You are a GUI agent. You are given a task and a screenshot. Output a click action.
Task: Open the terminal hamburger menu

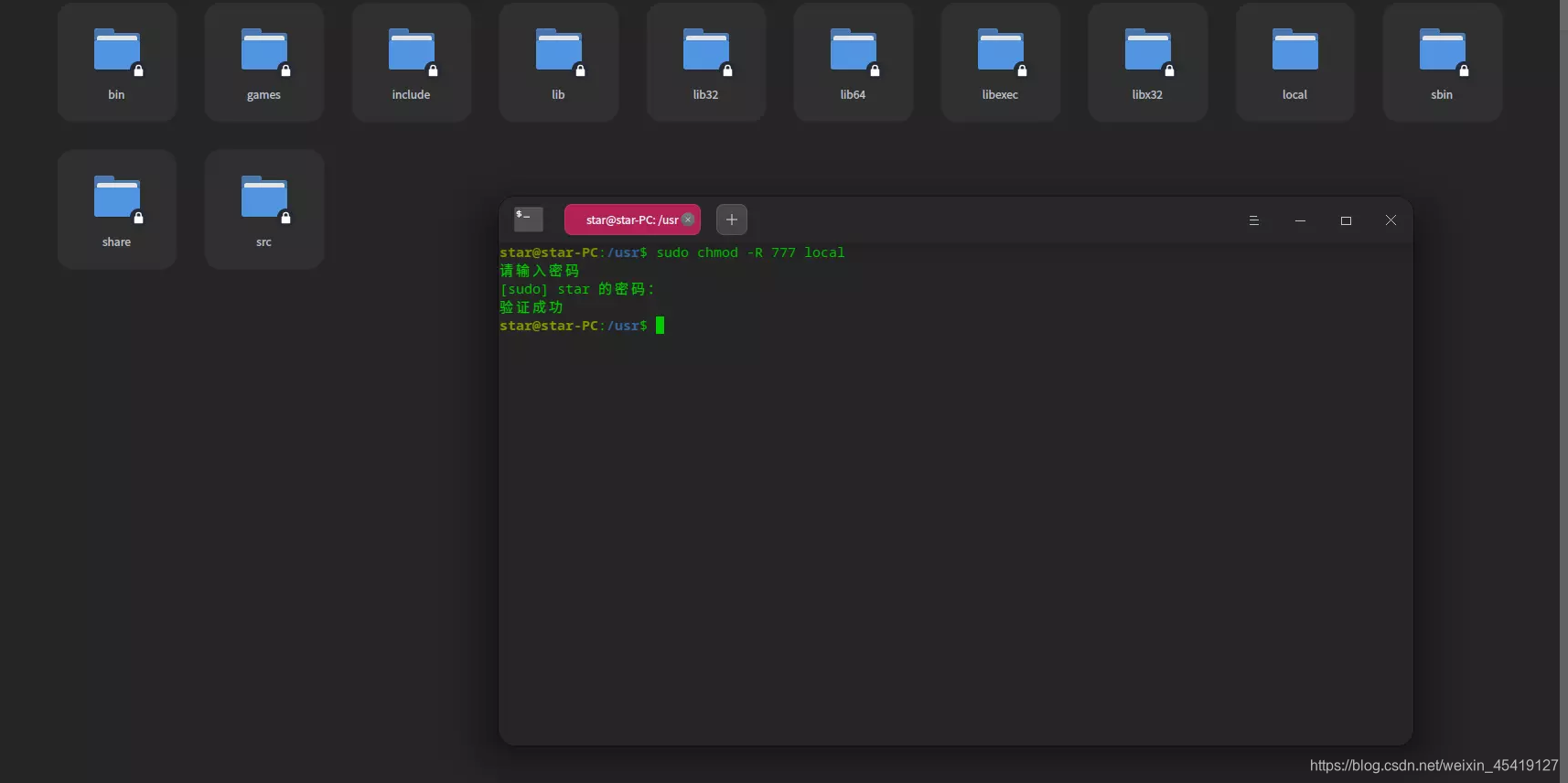(1254, 220)
